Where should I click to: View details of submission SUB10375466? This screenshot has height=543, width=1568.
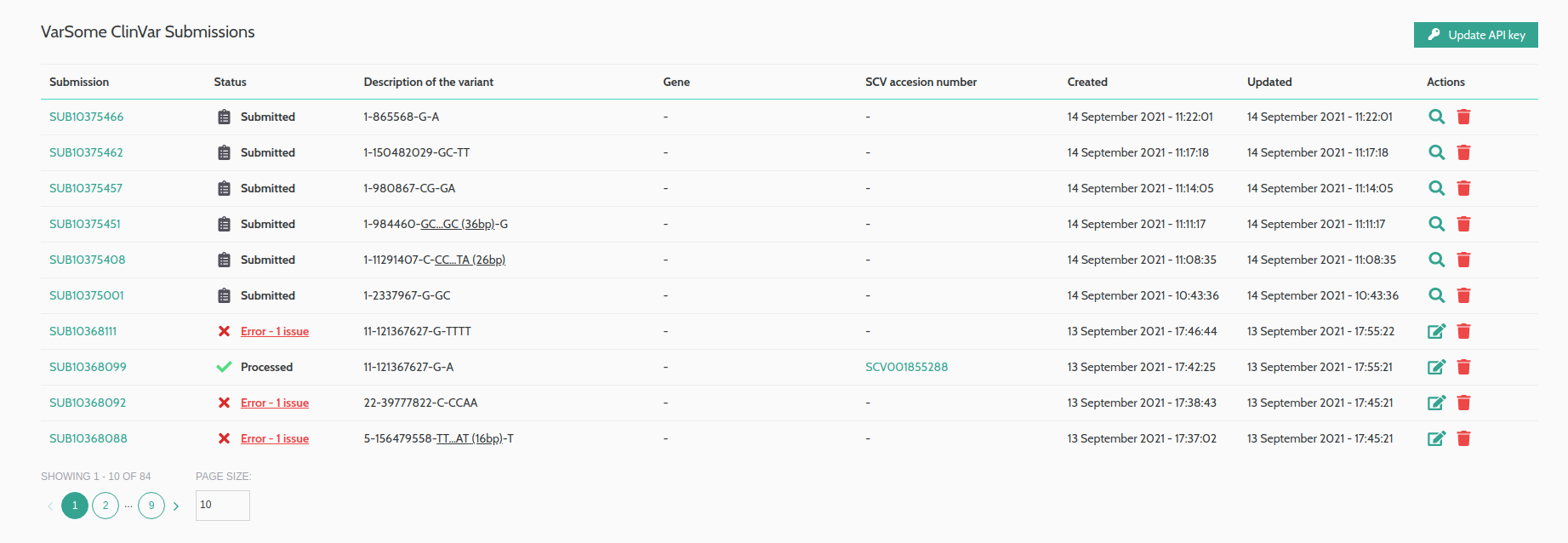pos(1436,117)
